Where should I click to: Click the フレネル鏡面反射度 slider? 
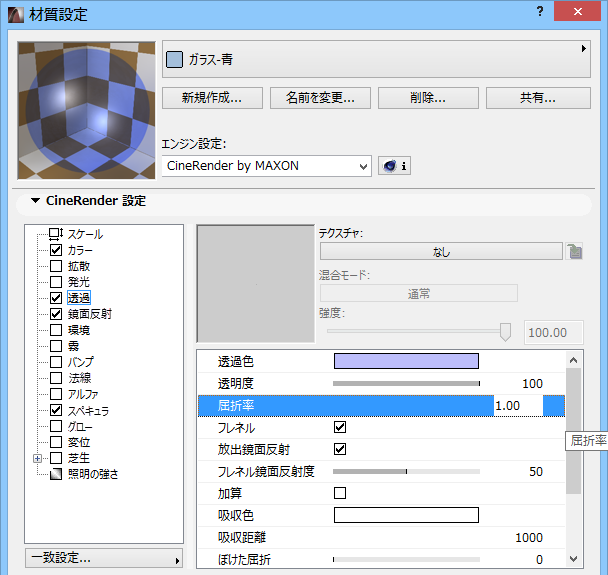point(406,471)
